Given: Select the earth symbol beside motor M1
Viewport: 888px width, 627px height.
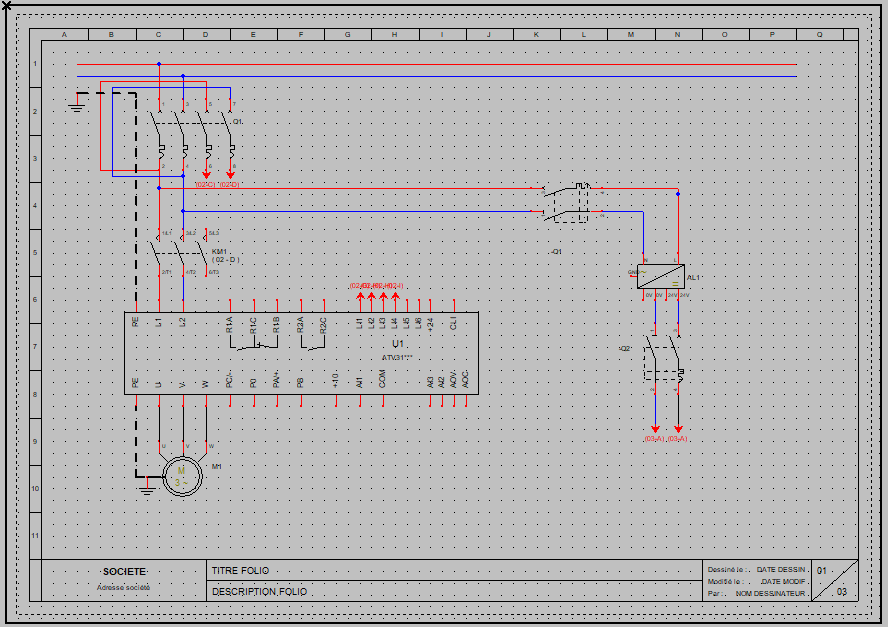Looking at the screenshot, I should 146,489.
